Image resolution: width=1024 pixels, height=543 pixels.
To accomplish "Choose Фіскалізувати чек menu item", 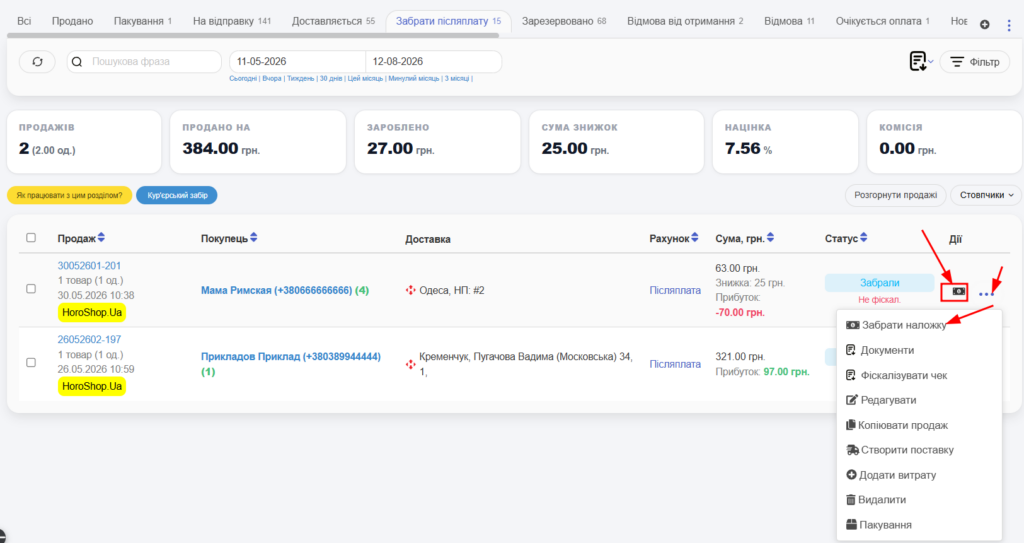I will click(897, 375).
